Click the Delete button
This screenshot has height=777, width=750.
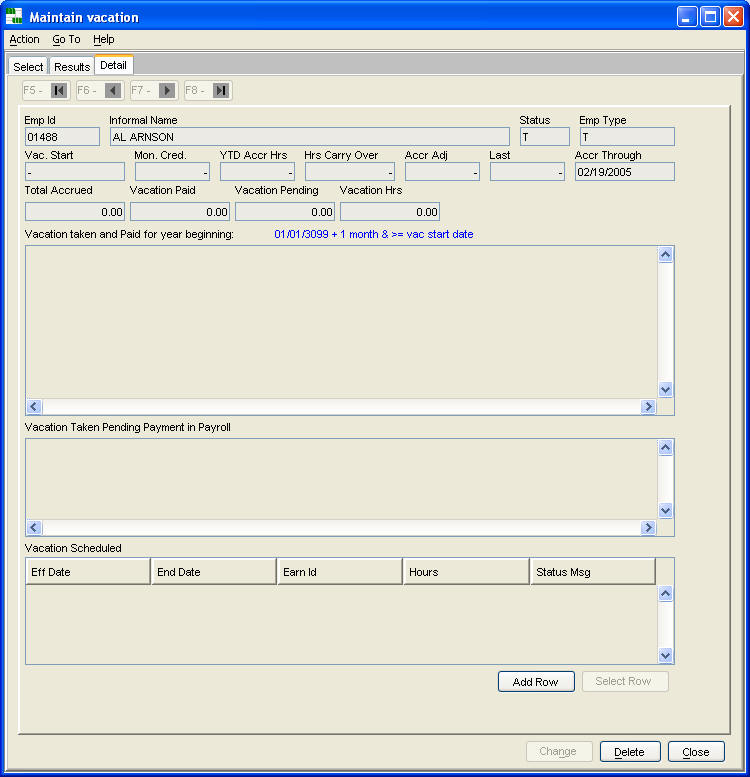[x=630, y=752]
